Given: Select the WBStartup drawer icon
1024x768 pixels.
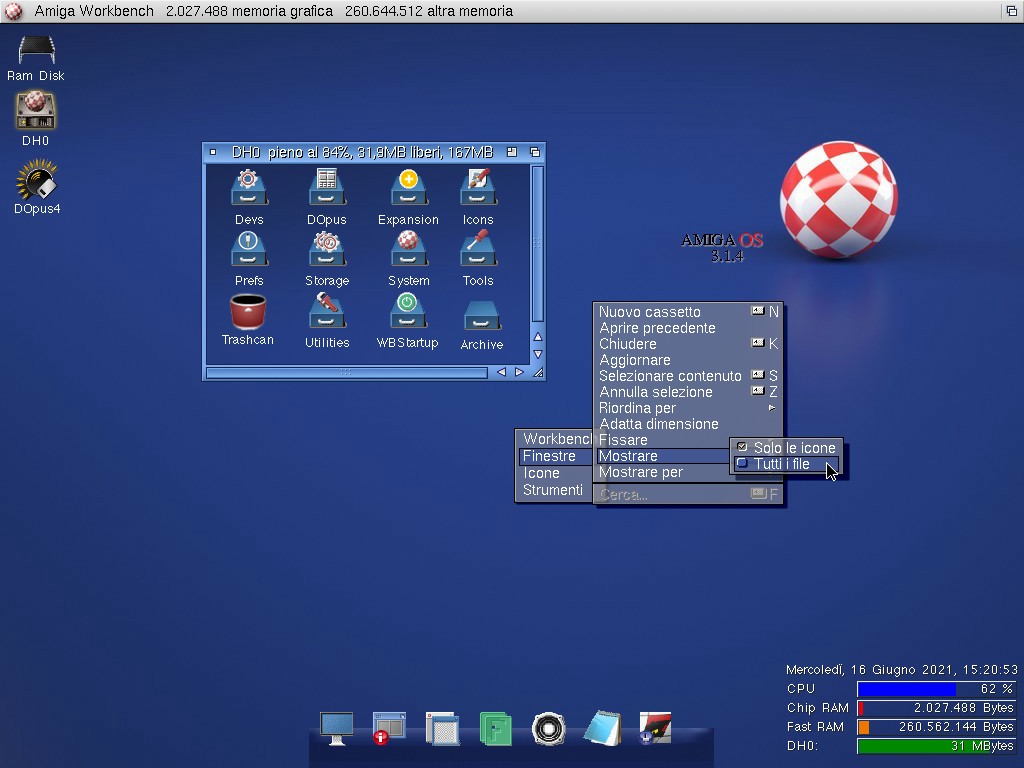Looking at the screenshot, I should coord(407,312).
